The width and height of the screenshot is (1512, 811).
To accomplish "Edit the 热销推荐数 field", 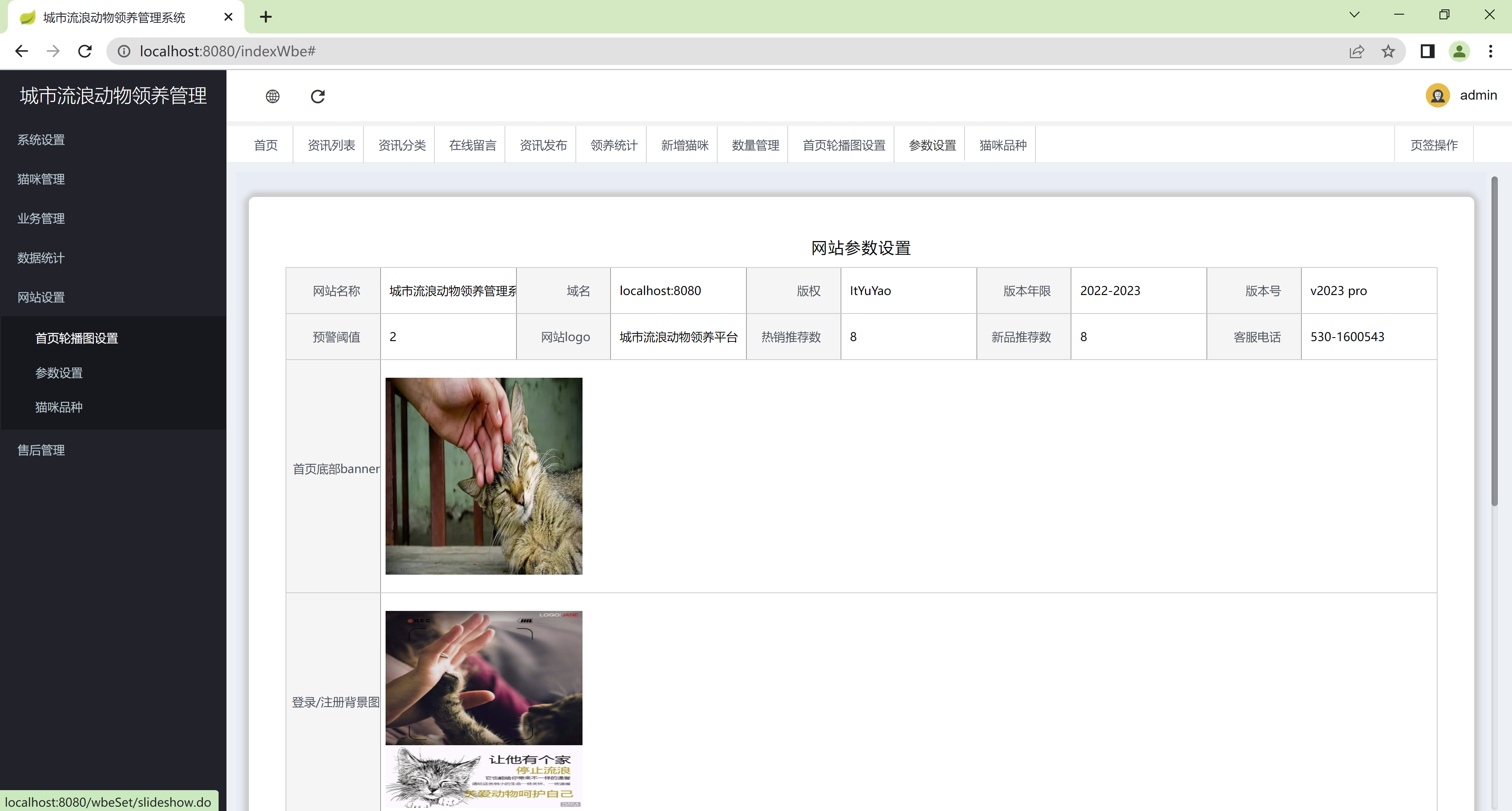I will point(909,337).
